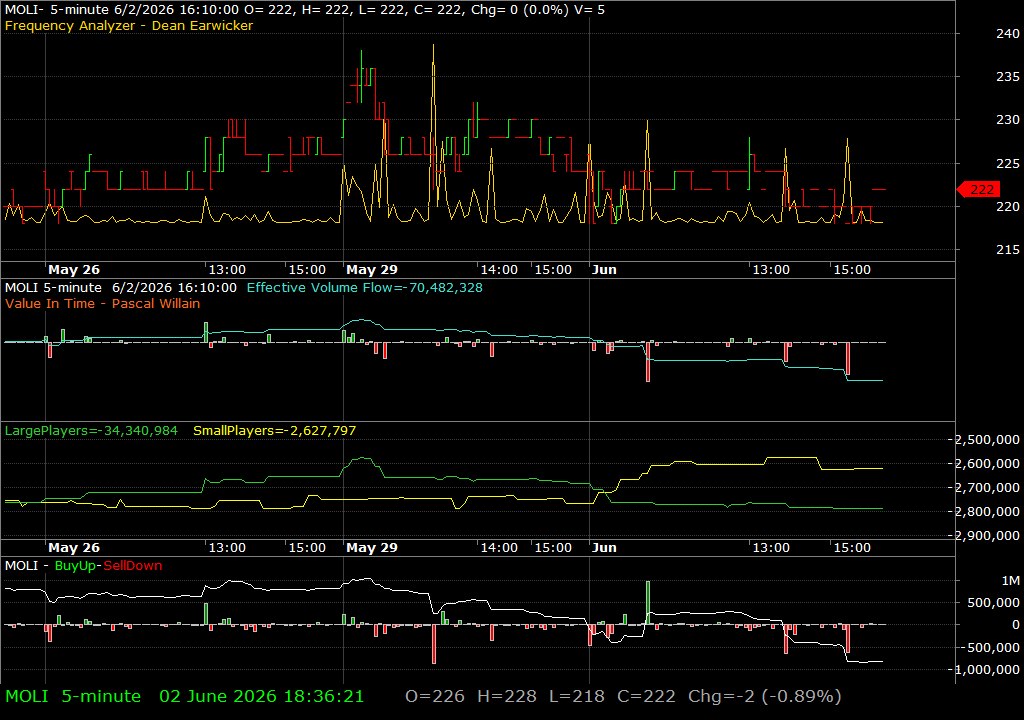This screenshot has height=720, width=1024.
Task: Click the tallest green BuyUp bar reaching 1M
Action: coord(648,602)
